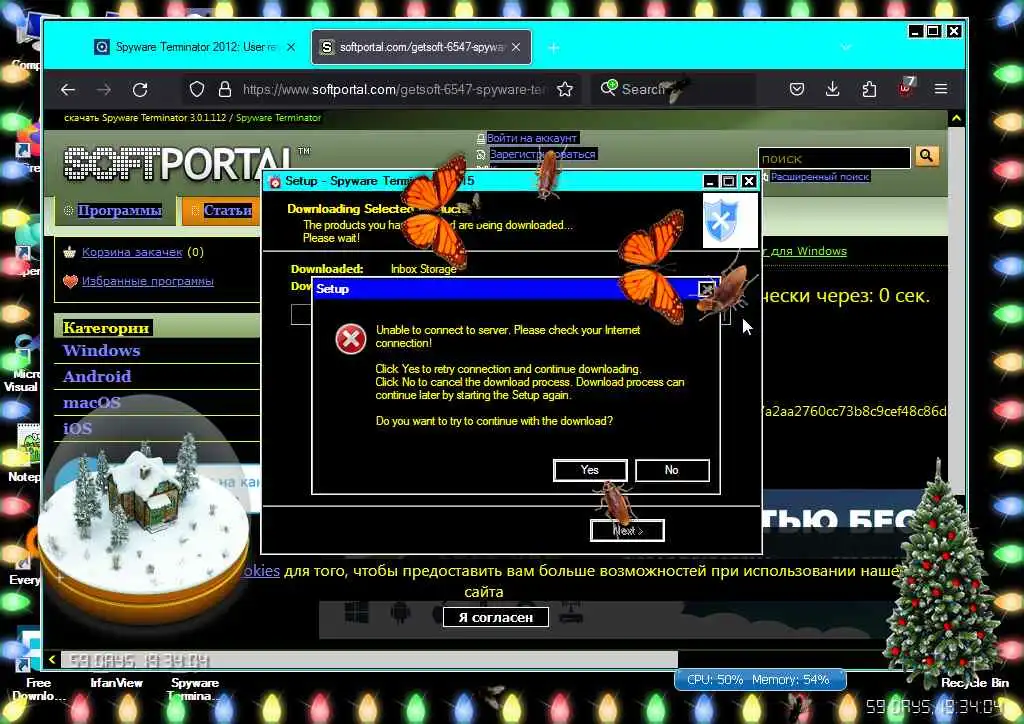
Task: Open the browser downloads arrow
Action: (833, 89)
